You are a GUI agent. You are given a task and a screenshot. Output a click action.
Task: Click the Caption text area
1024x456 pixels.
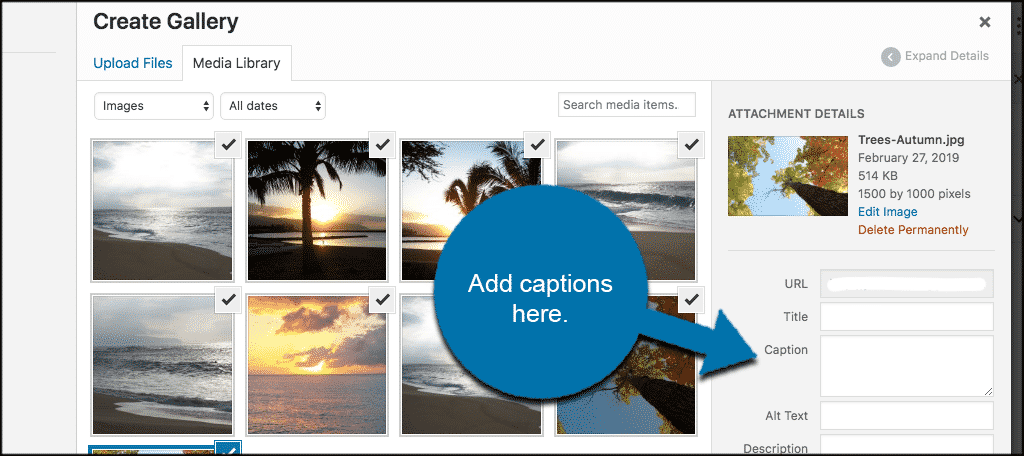tap(906, 366)
